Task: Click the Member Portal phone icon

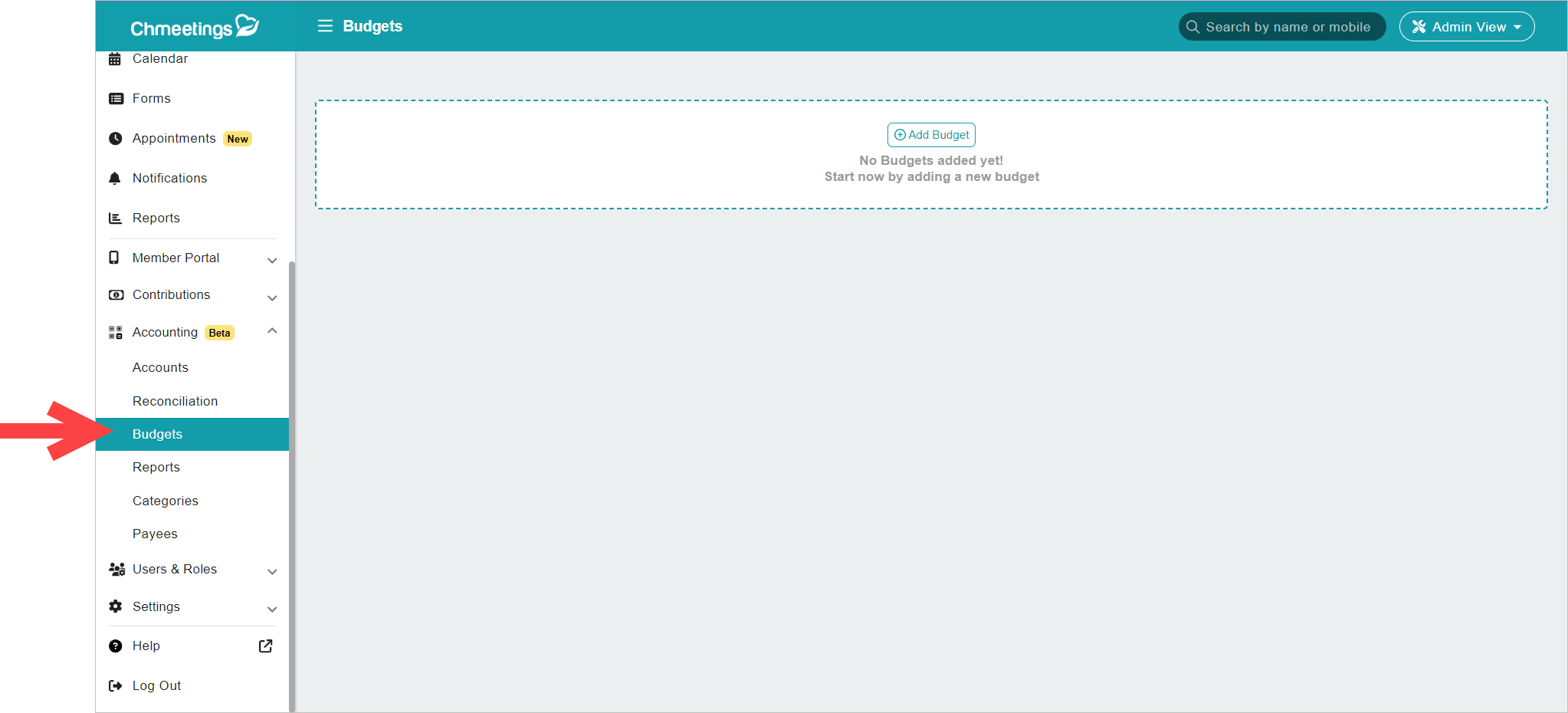Action: pyautogui.click(x=114, y=258)
